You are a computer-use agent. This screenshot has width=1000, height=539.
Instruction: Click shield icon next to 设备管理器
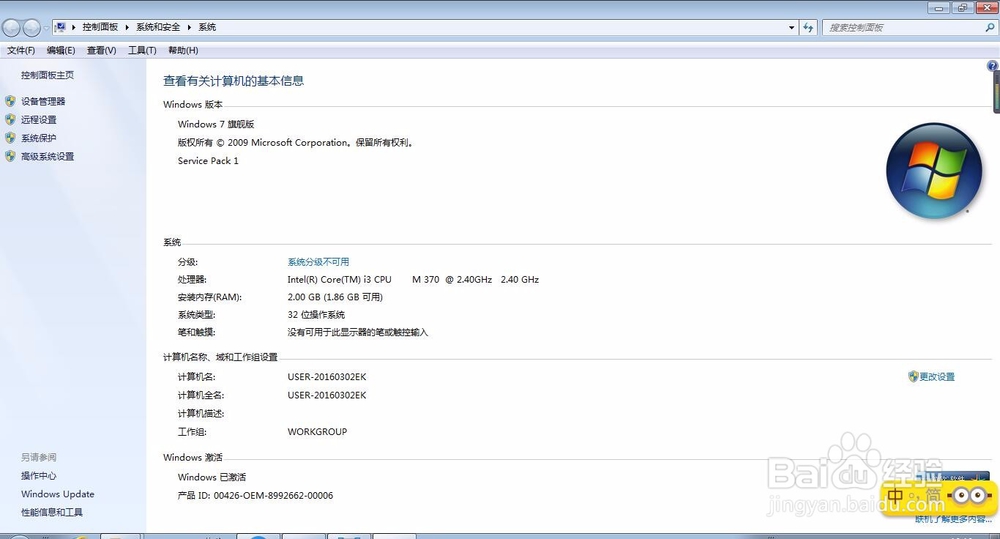tap(10, 101)
